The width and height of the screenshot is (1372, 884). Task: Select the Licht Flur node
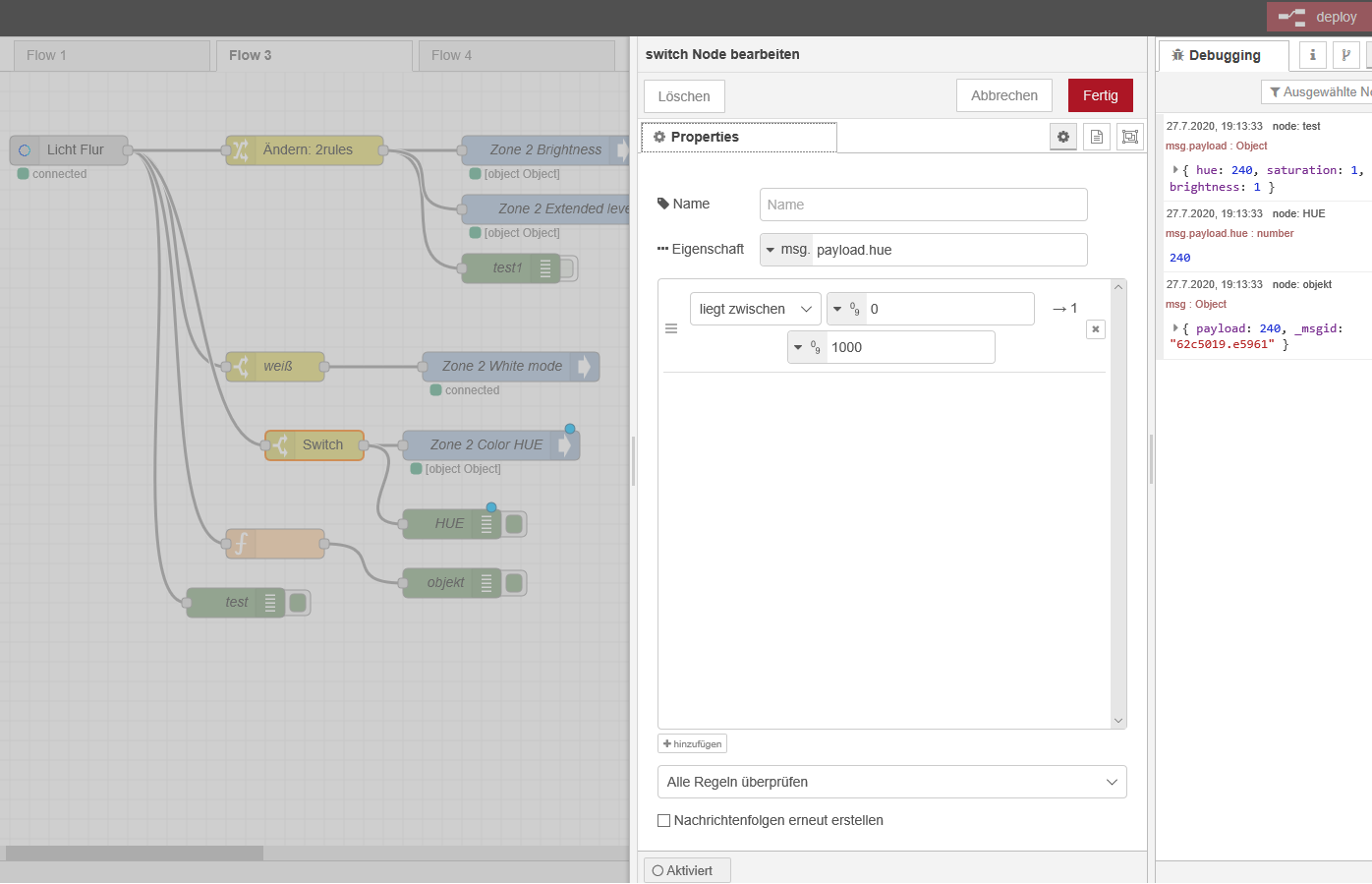(x=69, y=150)
